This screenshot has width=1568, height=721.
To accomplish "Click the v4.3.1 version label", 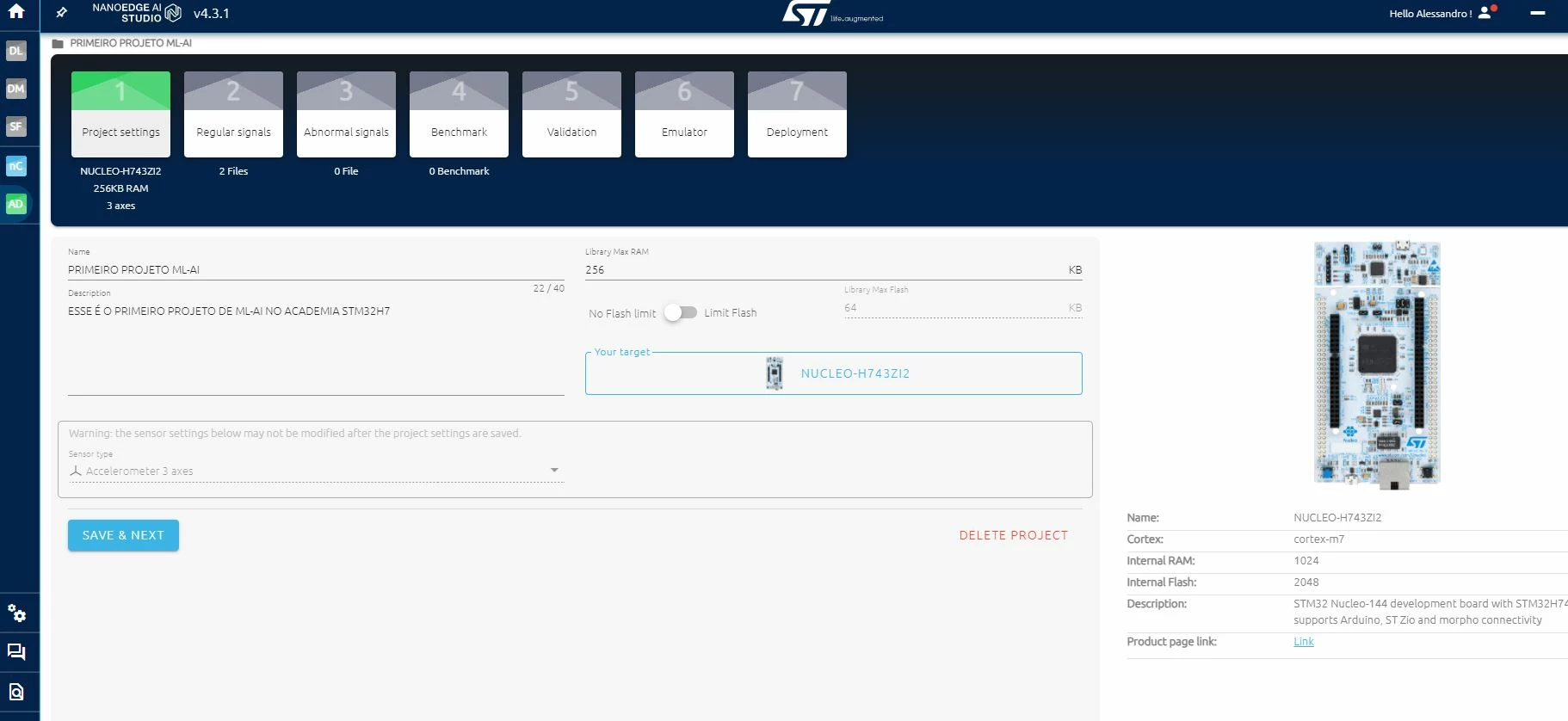I will pos(211,14).
